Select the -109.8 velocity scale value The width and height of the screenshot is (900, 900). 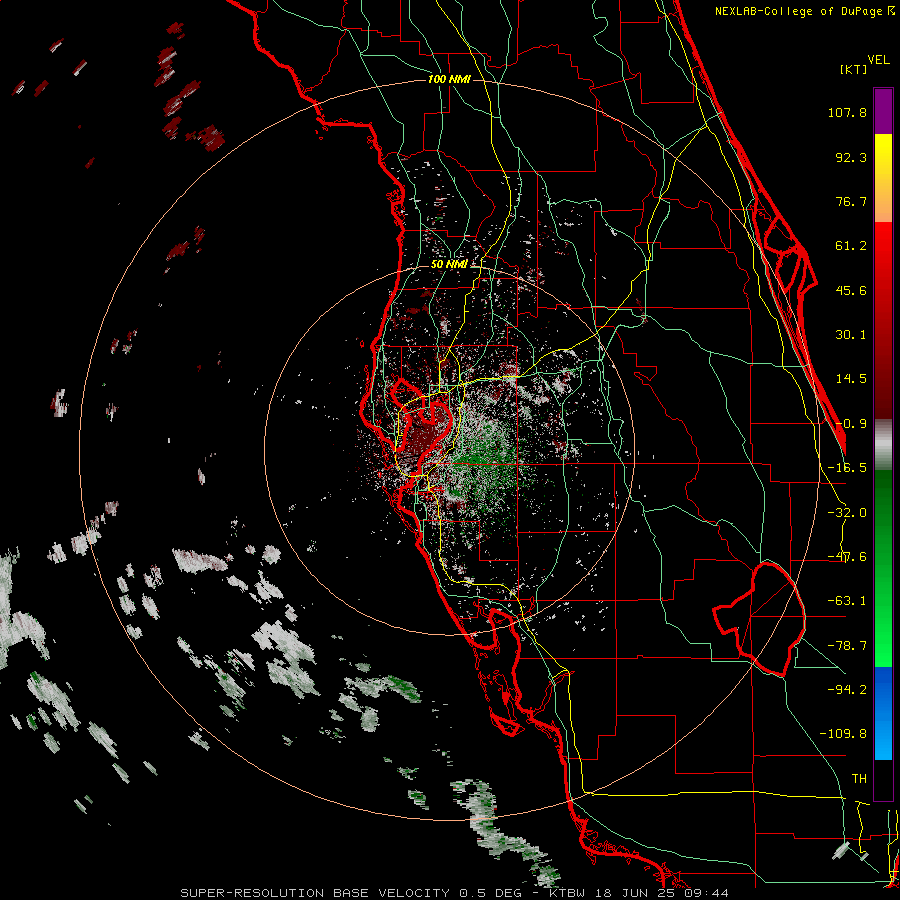(843, 734)
